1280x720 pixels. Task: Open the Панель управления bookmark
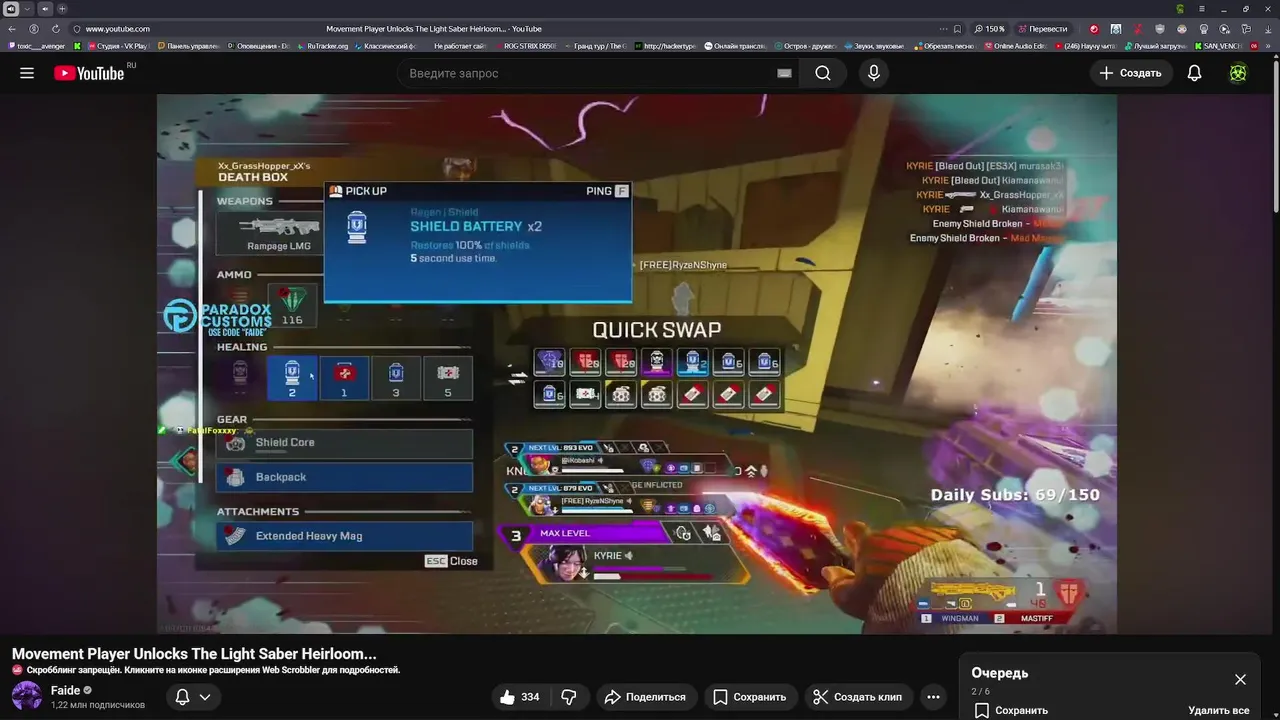point(187,46)
